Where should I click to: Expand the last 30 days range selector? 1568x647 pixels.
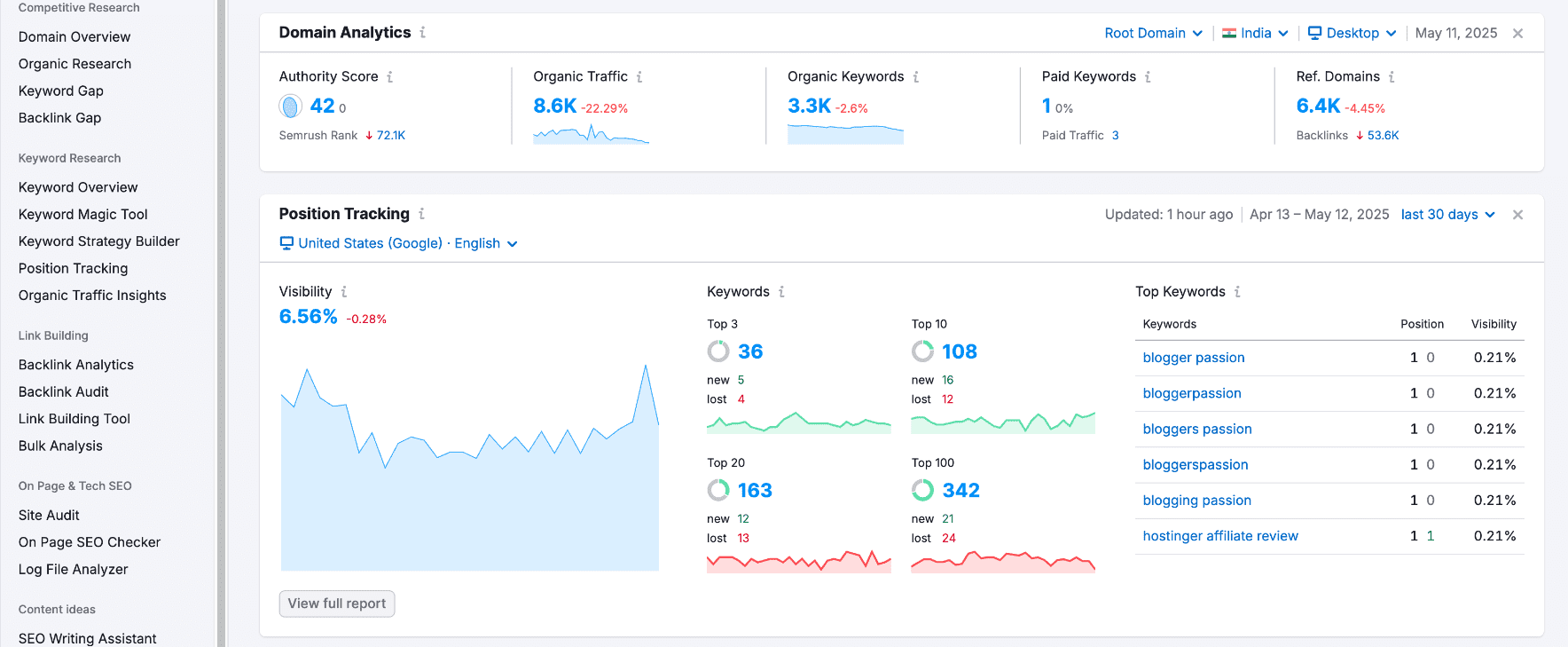[x=1447, y=215]
